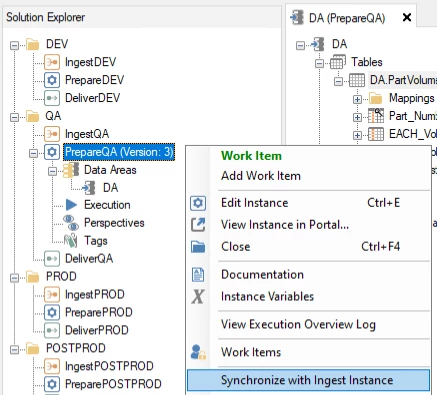Viewport: 437px width, 395px height.
Task: Click the Edit Instance gear icon in menu
Action: tap(198, 203)
